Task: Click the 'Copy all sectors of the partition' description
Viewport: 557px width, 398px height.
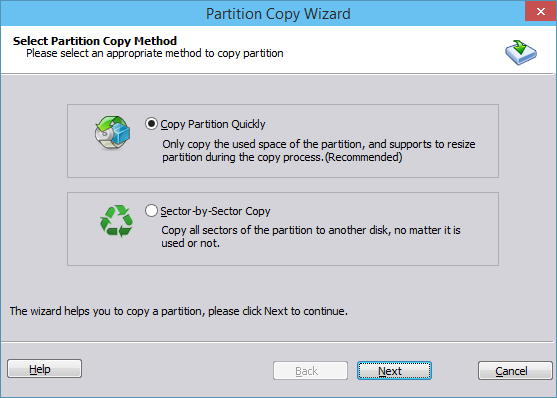Action: (311, 236)
